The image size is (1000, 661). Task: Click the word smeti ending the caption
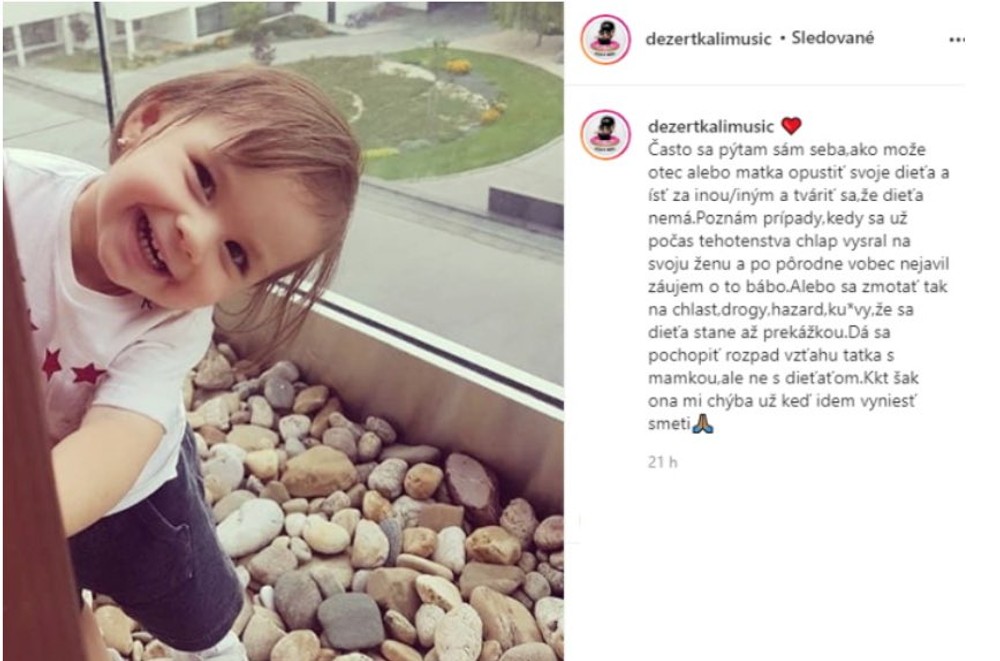pos(669,424)
